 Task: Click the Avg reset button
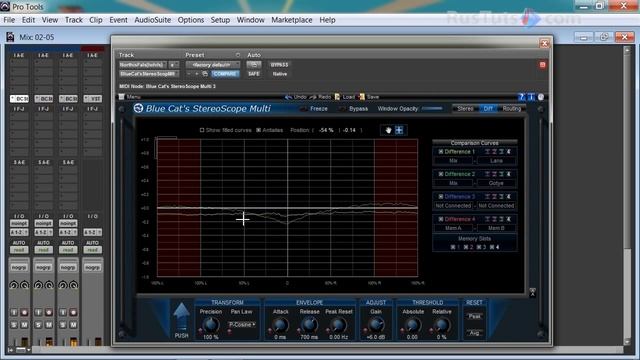pyautogui.click(x=474, y=333)
